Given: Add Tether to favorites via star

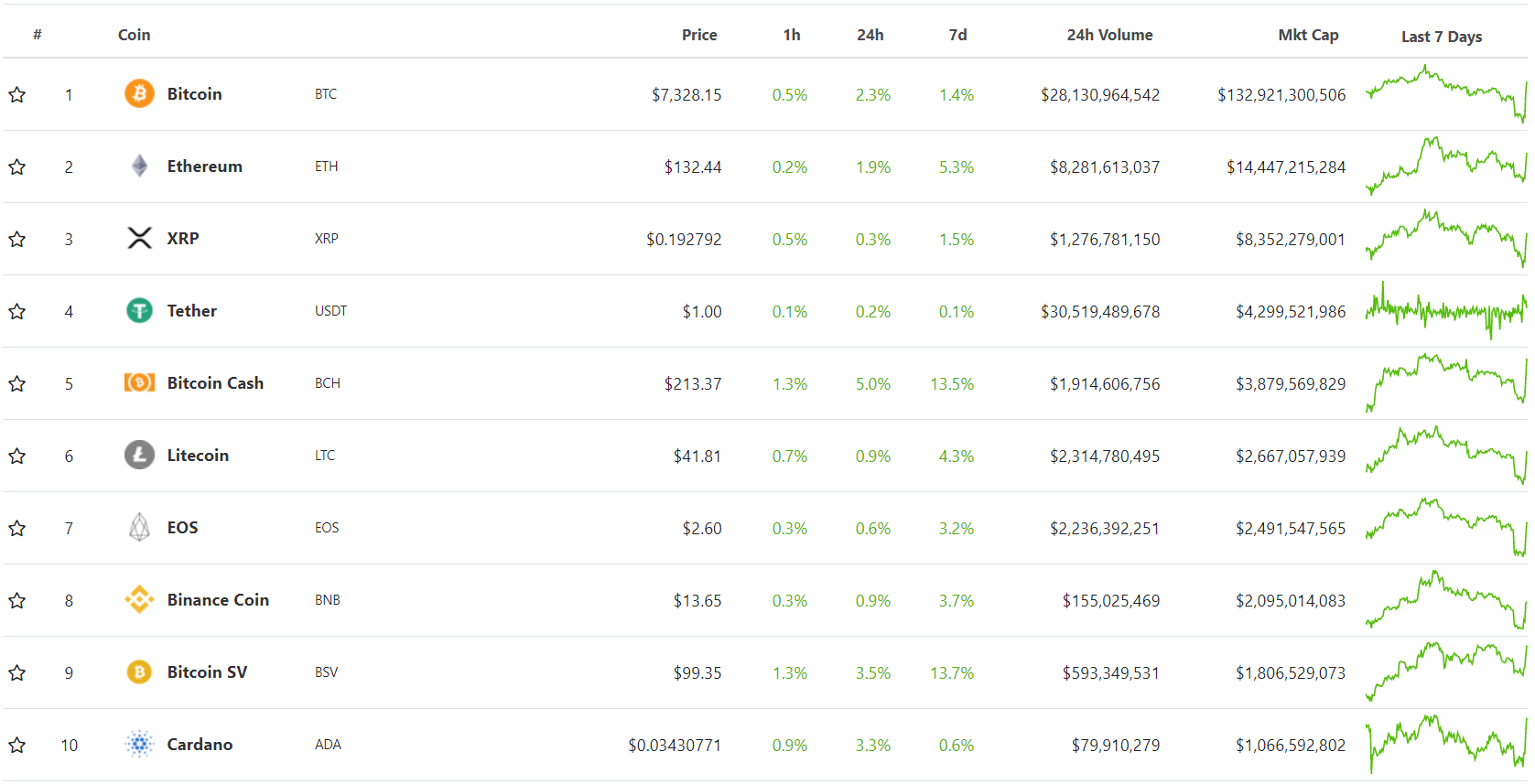Looking at the screenshot, I should pos(16,311).
